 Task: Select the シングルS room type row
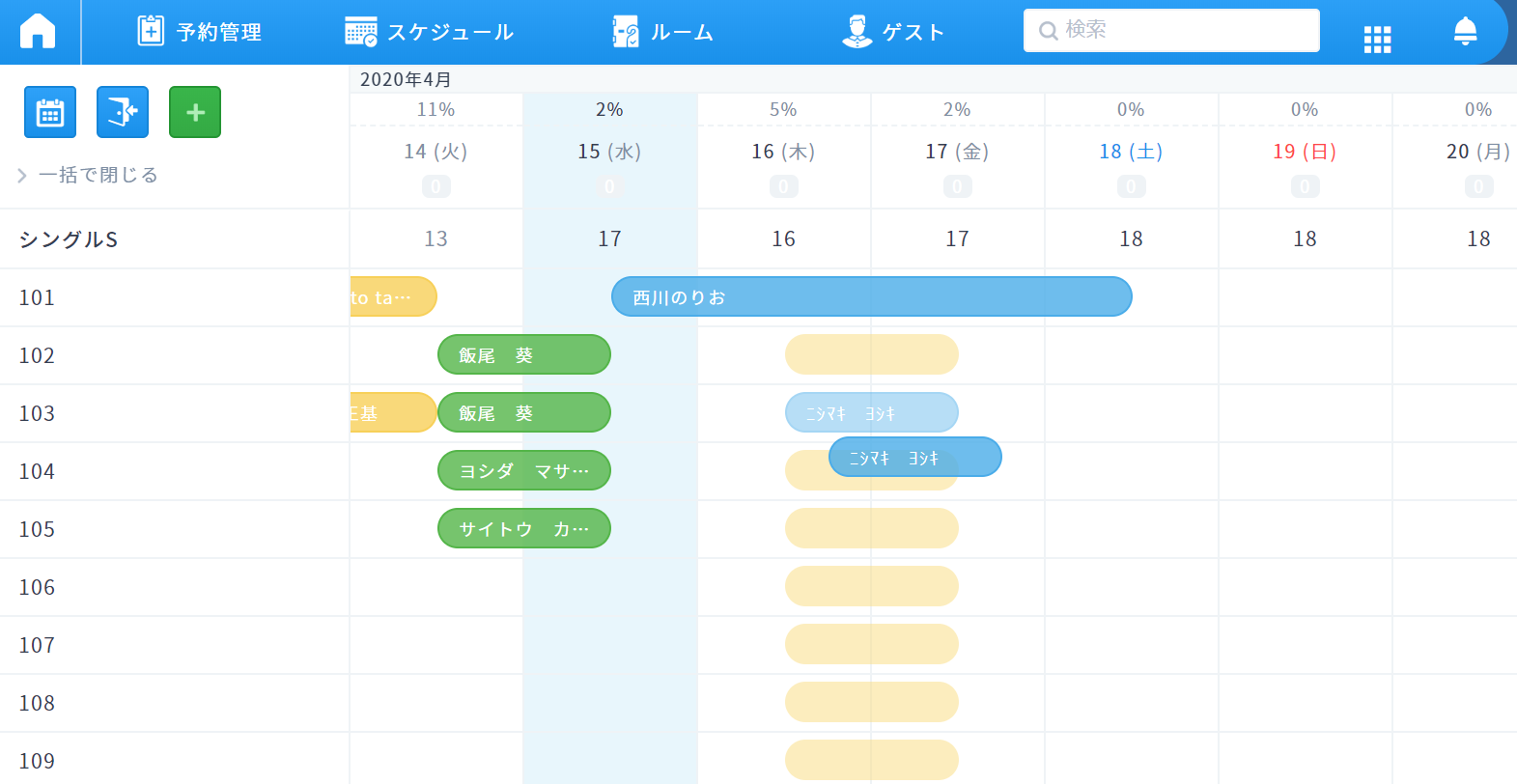[x=175, y=239]
